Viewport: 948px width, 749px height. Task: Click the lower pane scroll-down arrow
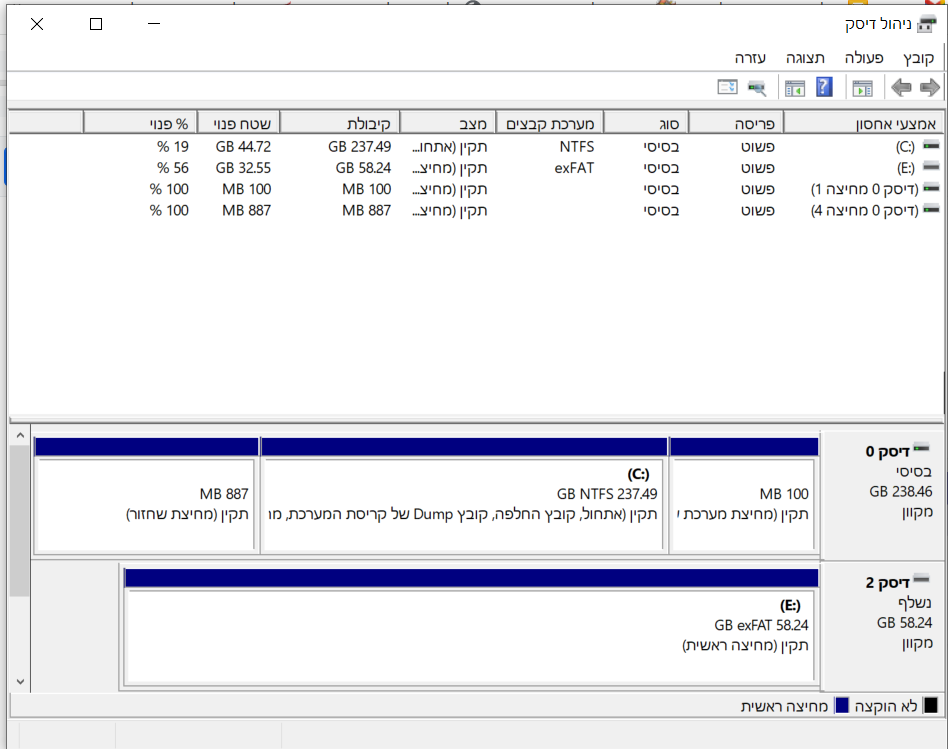(x=20, y=681)
